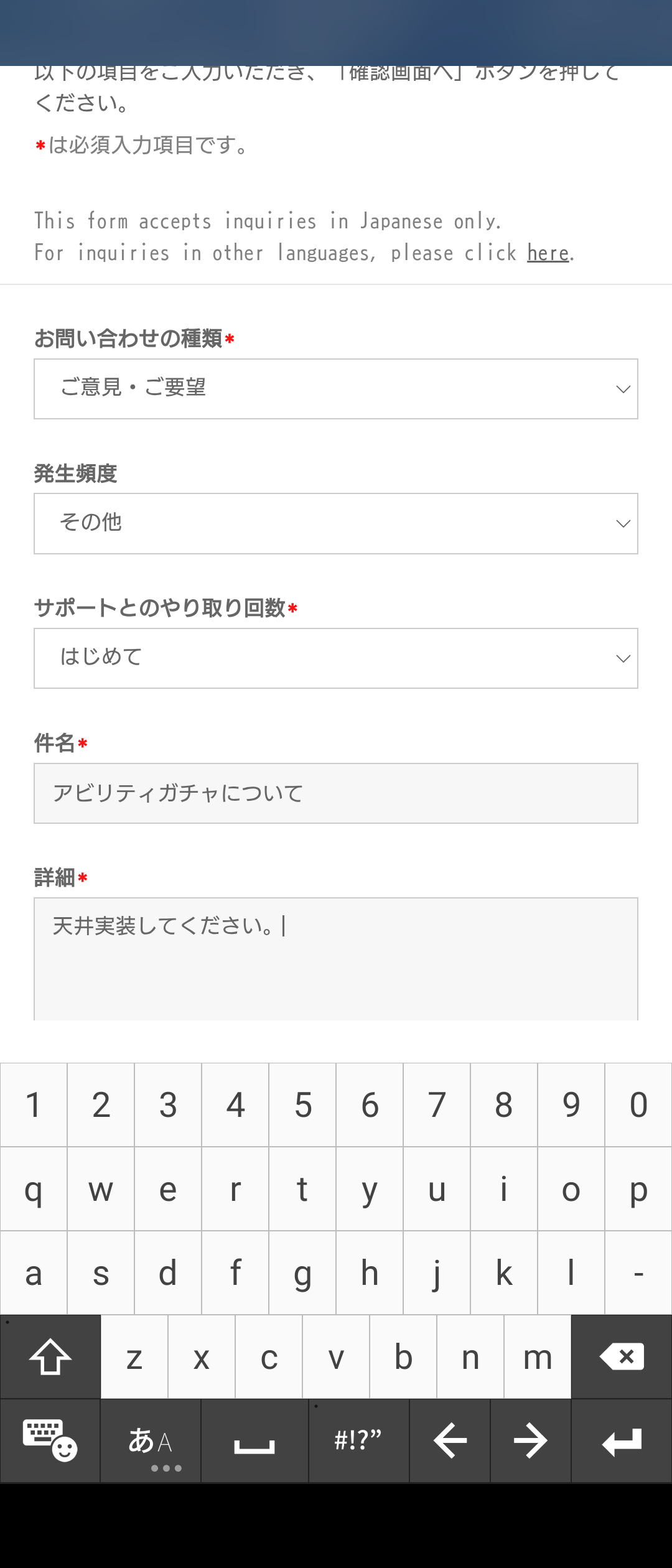Open the symbols #!? keyboard
This screenshot has width=672, height=1568.
point(358,1441)
